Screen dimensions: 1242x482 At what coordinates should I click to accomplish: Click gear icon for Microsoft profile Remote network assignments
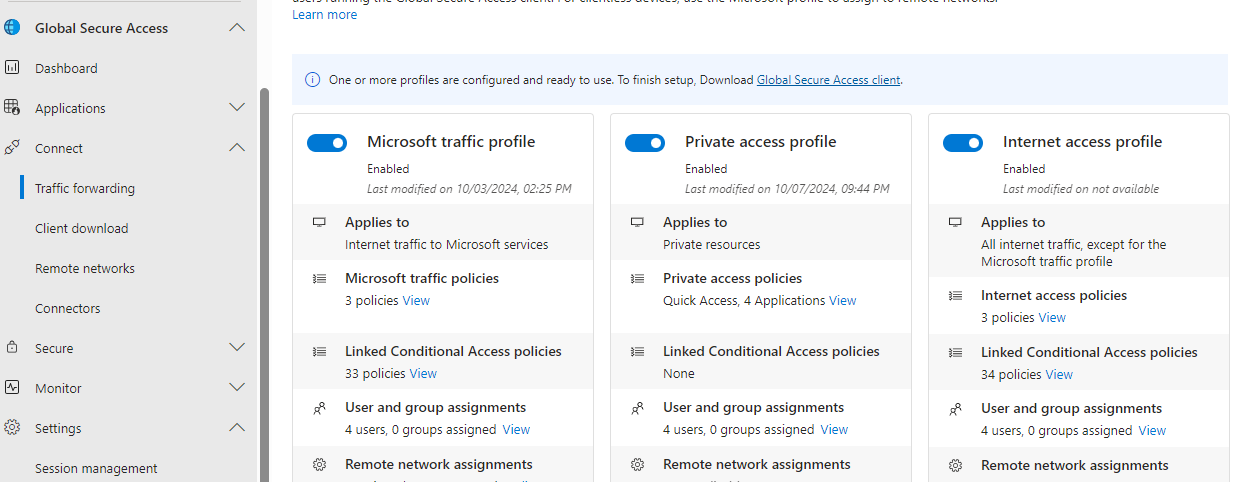(319, 465)
